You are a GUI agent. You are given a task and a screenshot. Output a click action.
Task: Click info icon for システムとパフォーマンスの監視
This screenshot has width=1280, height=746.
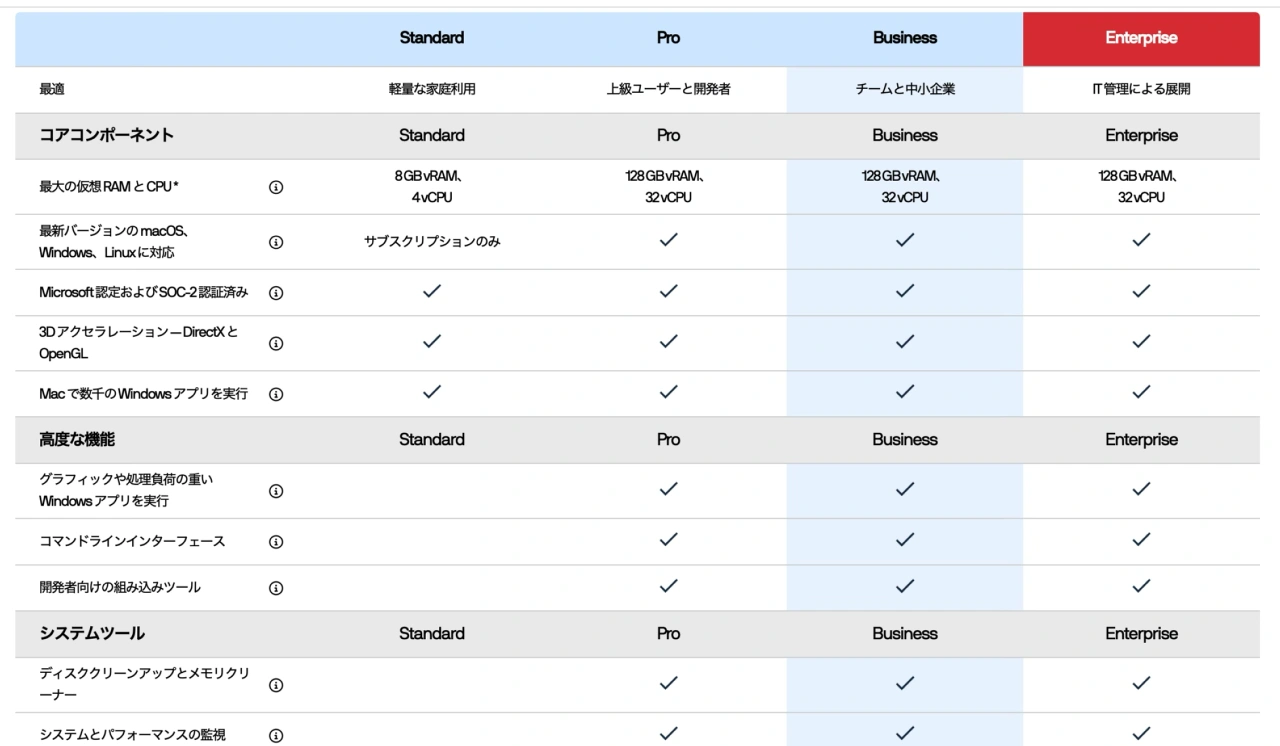click(276, 736)
